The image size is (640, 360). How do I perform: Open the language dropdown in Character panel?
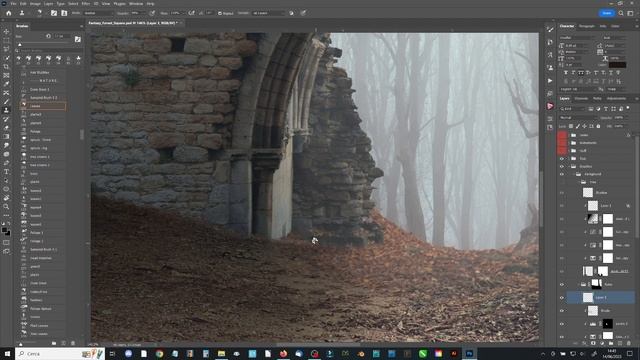point(577,89)
